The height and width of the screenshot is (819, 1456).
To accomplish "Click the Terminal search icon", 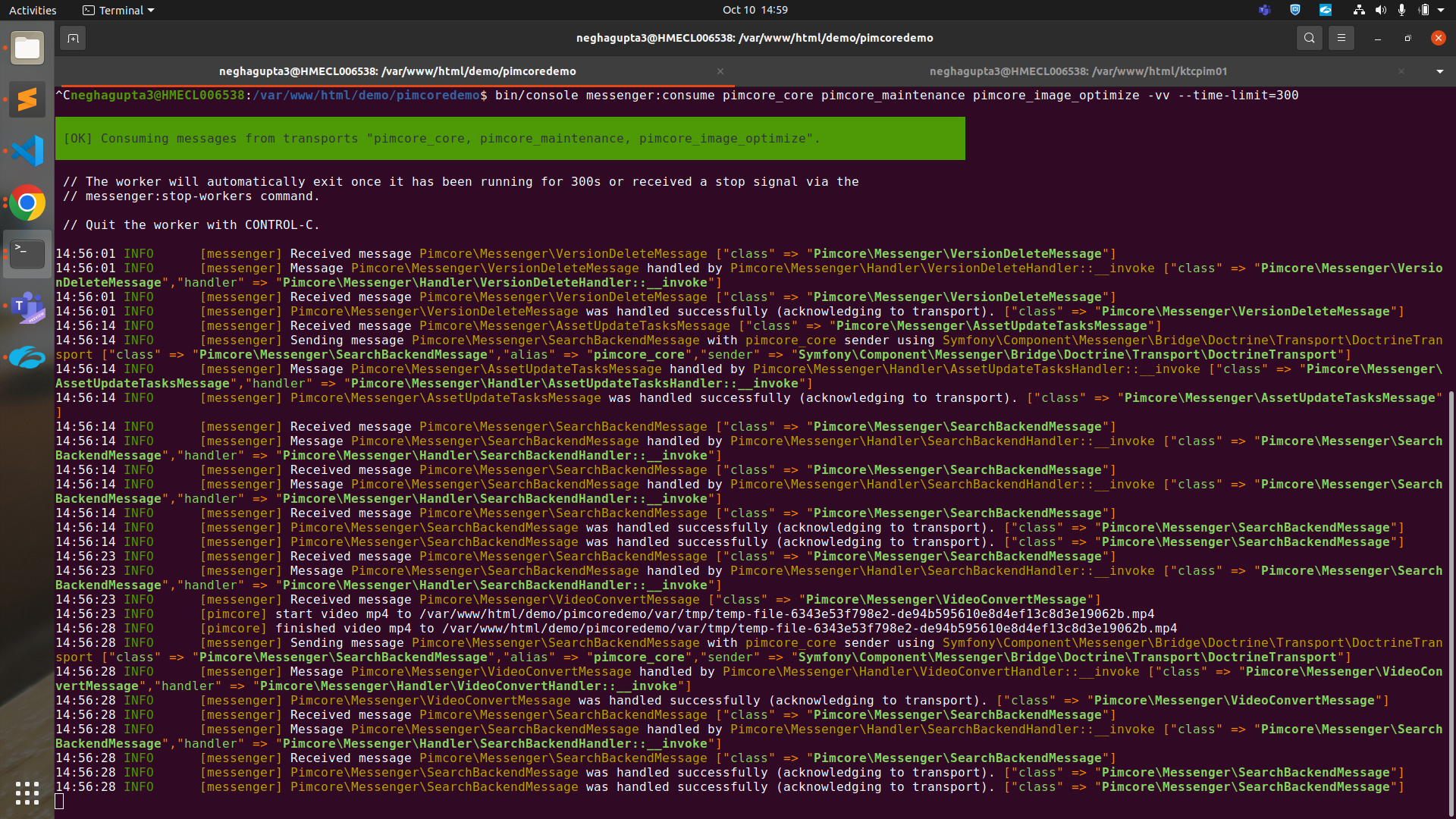I will coord(1309,37).
